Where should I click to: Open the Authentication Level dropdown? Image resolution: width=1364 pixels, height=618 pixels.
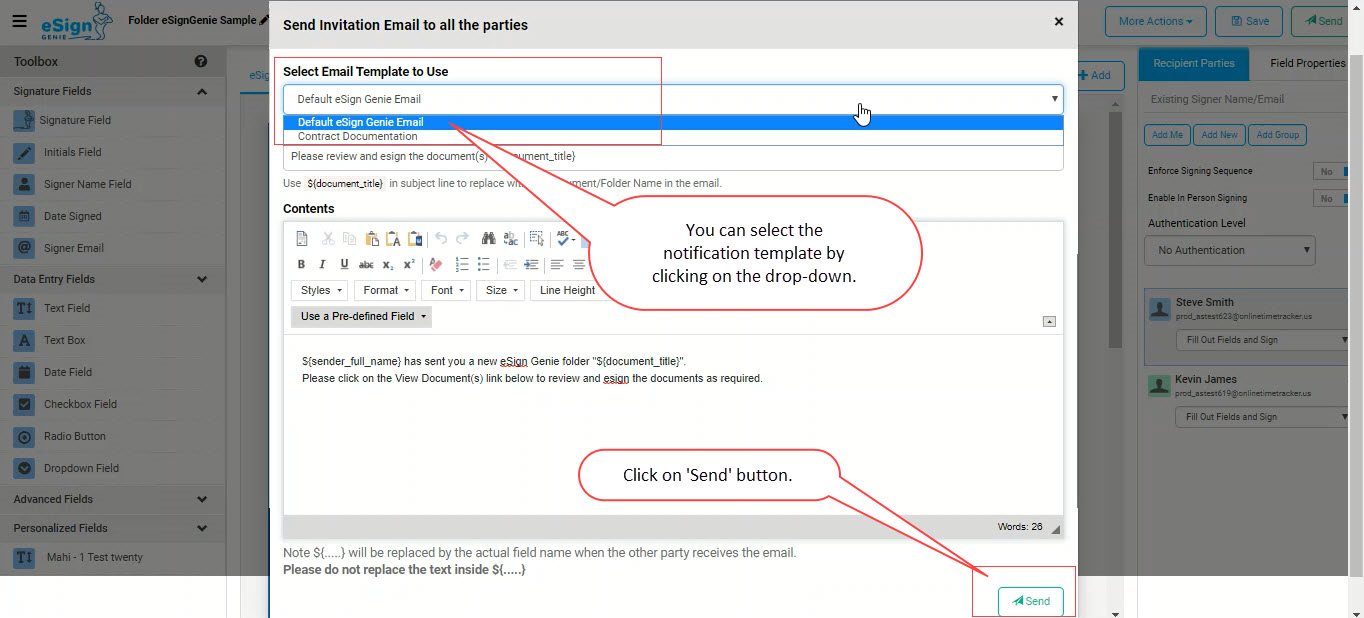pyautogui.click(x=1230, y=250)
